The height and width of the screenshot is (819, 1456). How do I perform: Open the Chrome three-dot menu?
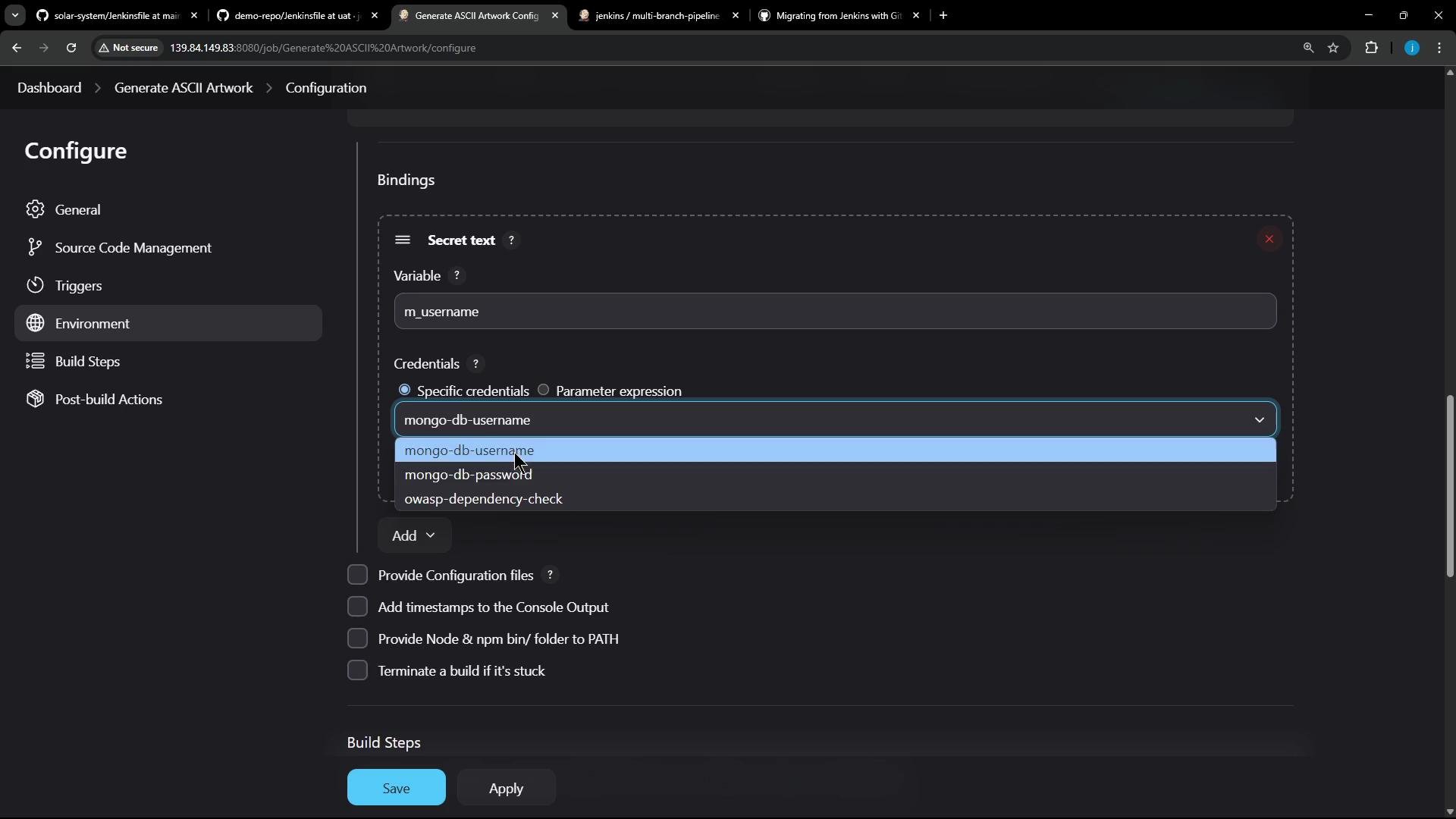point(1439,48)
